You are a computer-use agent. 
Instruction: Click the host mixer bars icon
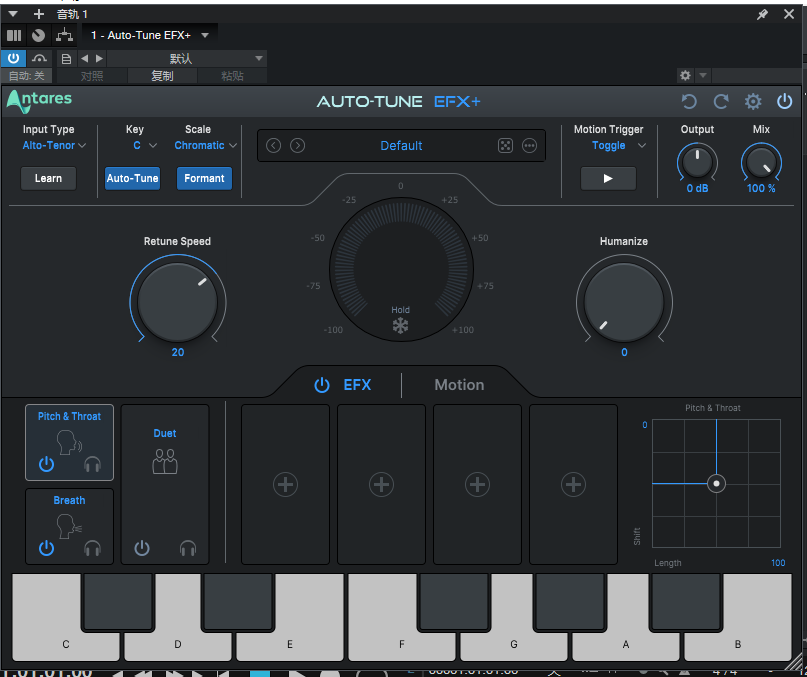click(x=14, y=35)
